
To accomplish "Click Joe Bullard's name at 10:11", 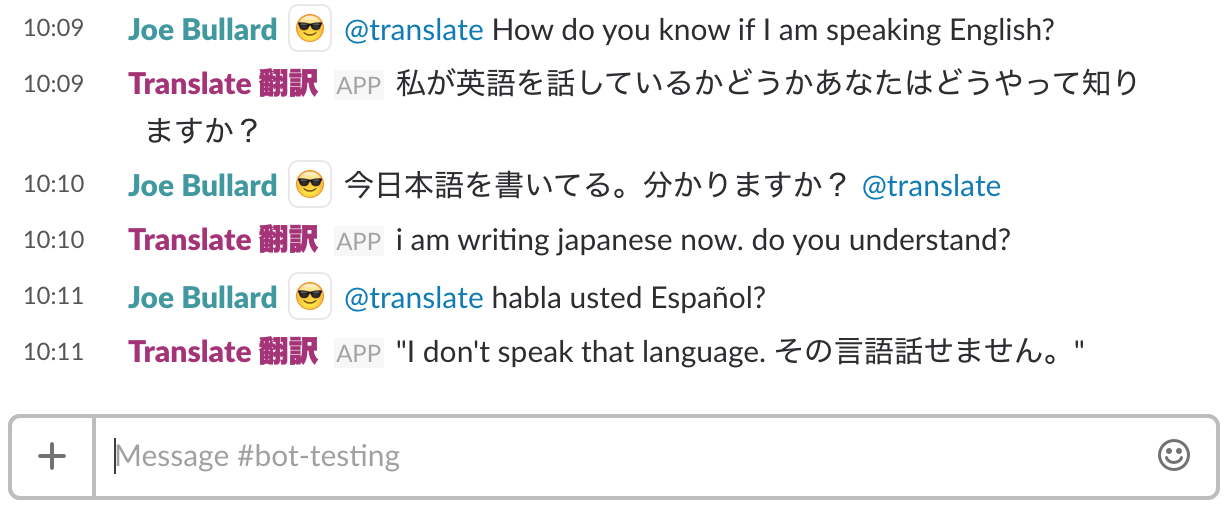I will (x=202, y=297).
